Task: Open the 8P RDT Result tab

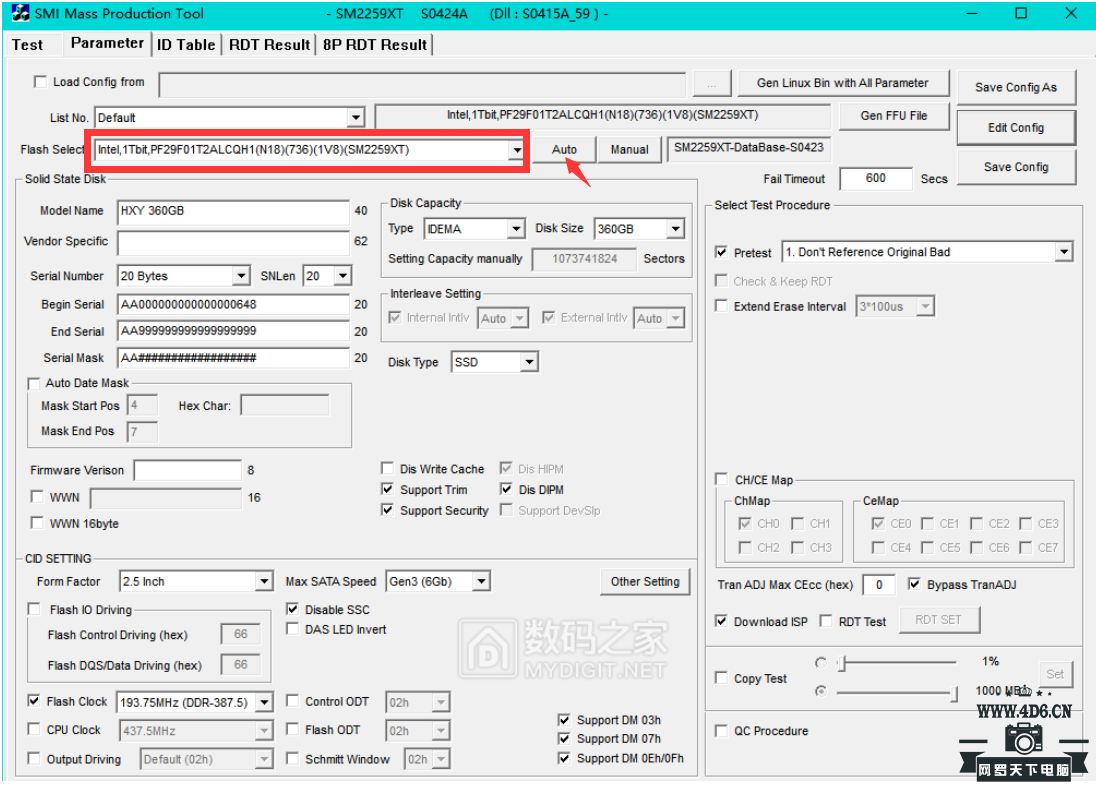Action: point(375,45)
